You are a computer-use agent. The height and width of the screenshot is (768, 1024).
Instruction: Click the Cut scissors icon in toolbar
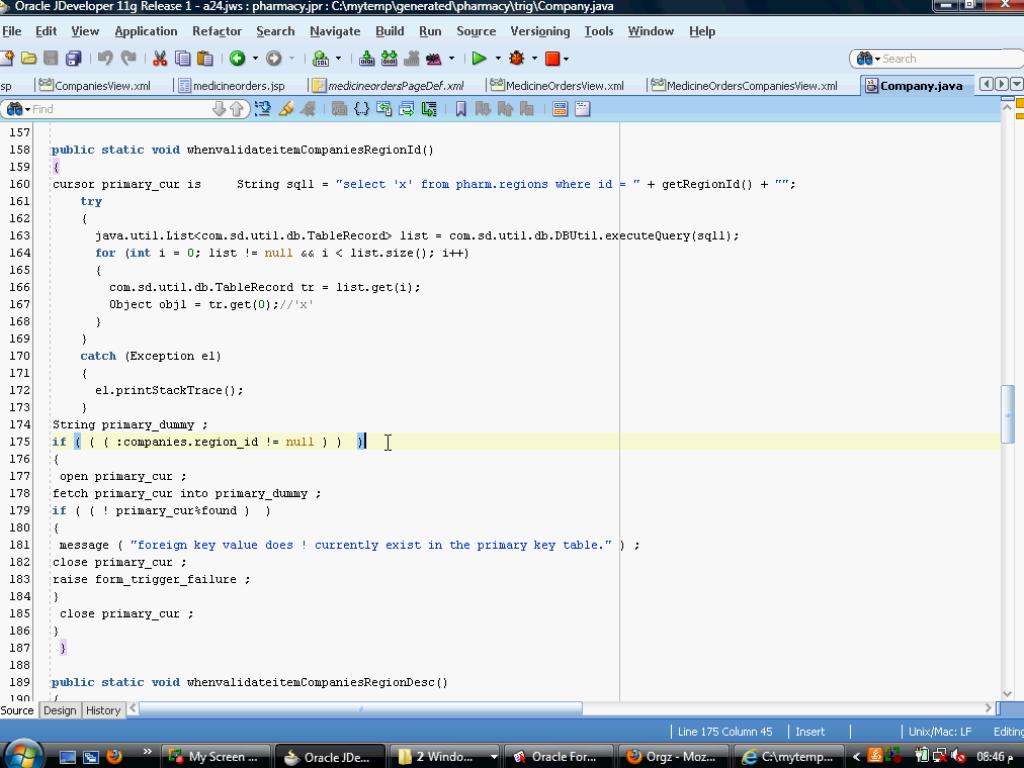pyautogui.click(x=159, y=59)
